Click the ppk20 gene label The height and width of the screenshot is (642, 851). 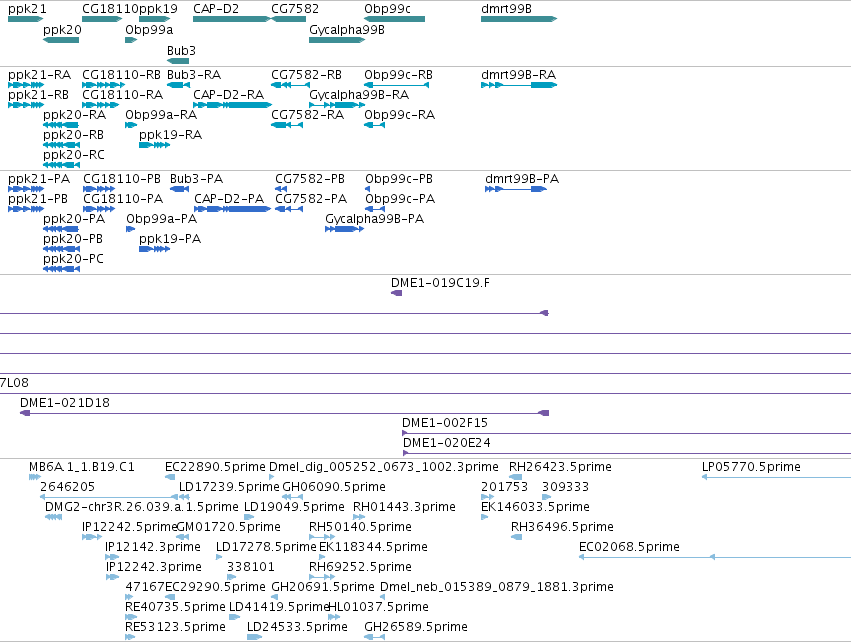62,30
